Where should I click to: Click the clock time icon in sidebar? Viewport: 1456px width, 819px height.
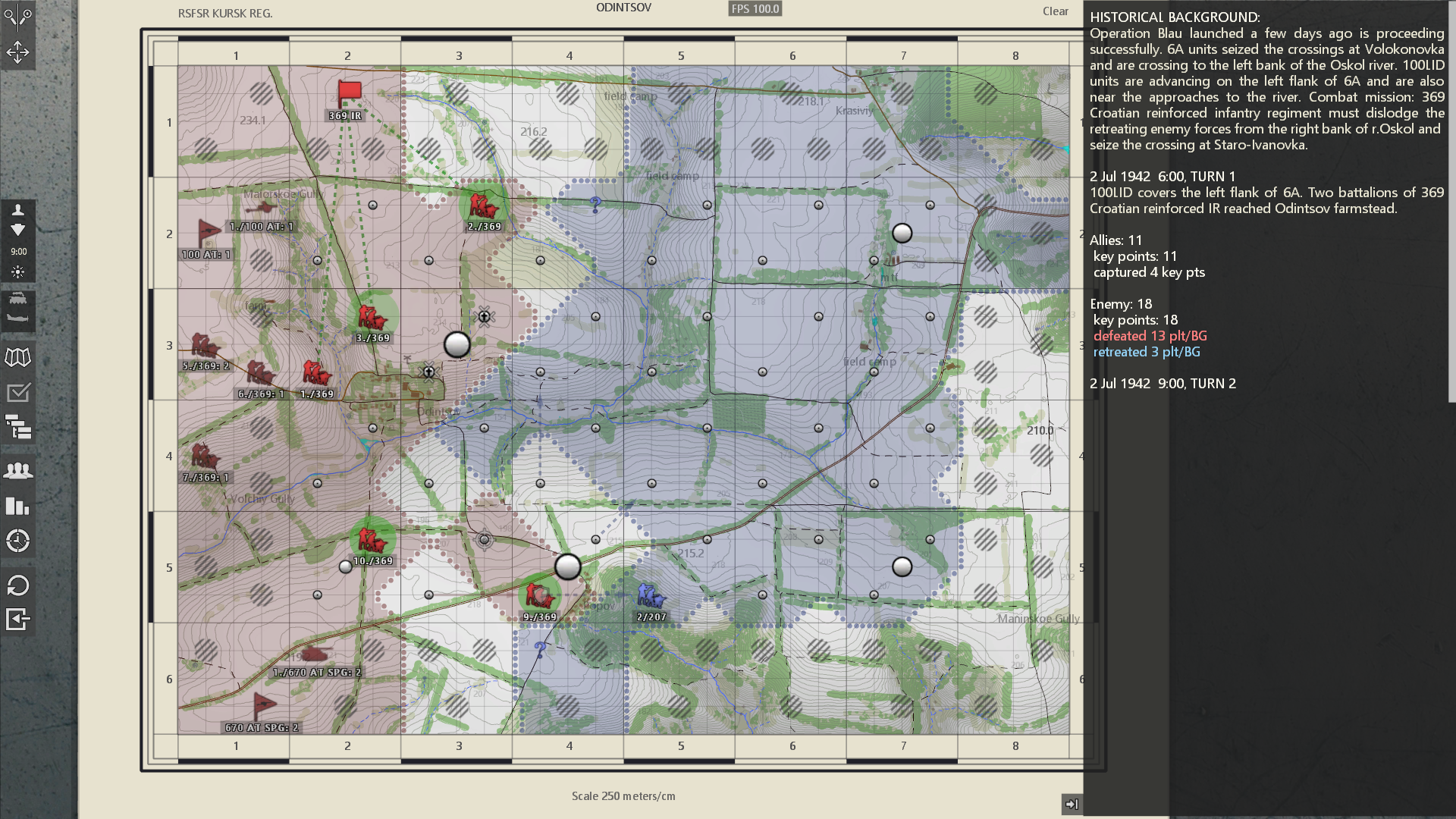[17, 541]
